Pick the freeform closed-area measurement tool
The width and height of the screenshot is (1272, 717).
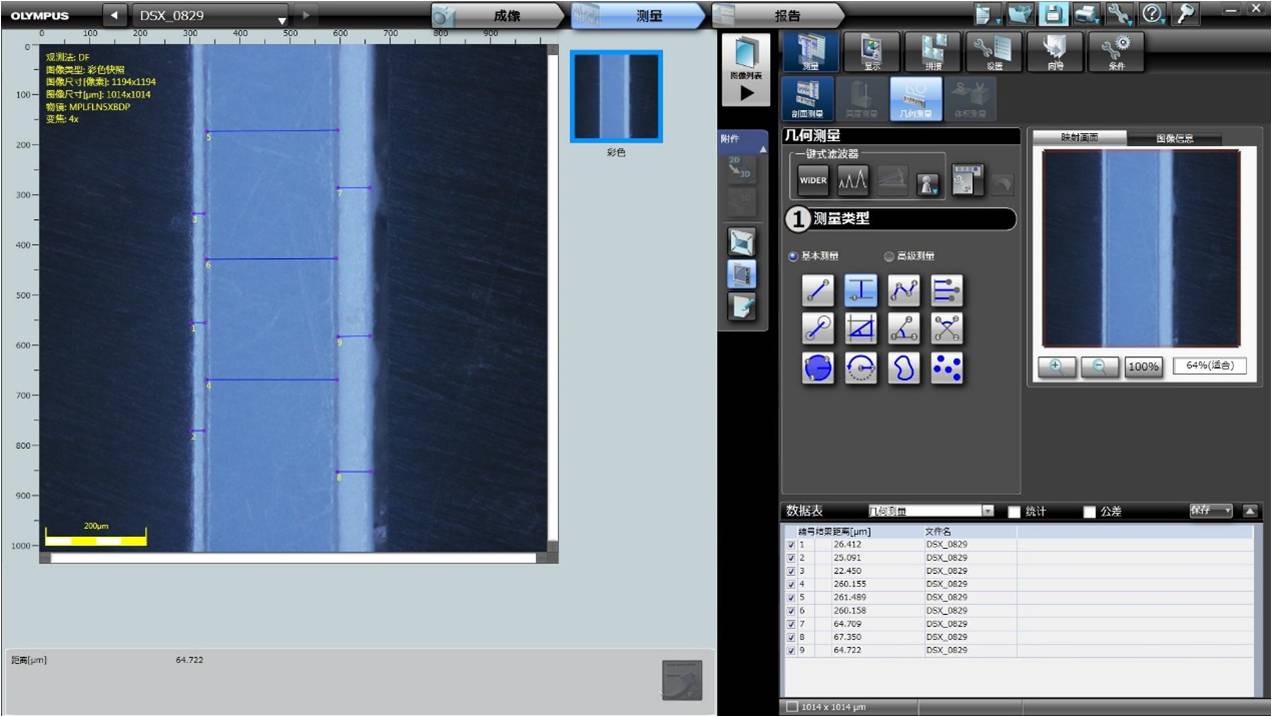pyautogui.click(x=904, y=368)
